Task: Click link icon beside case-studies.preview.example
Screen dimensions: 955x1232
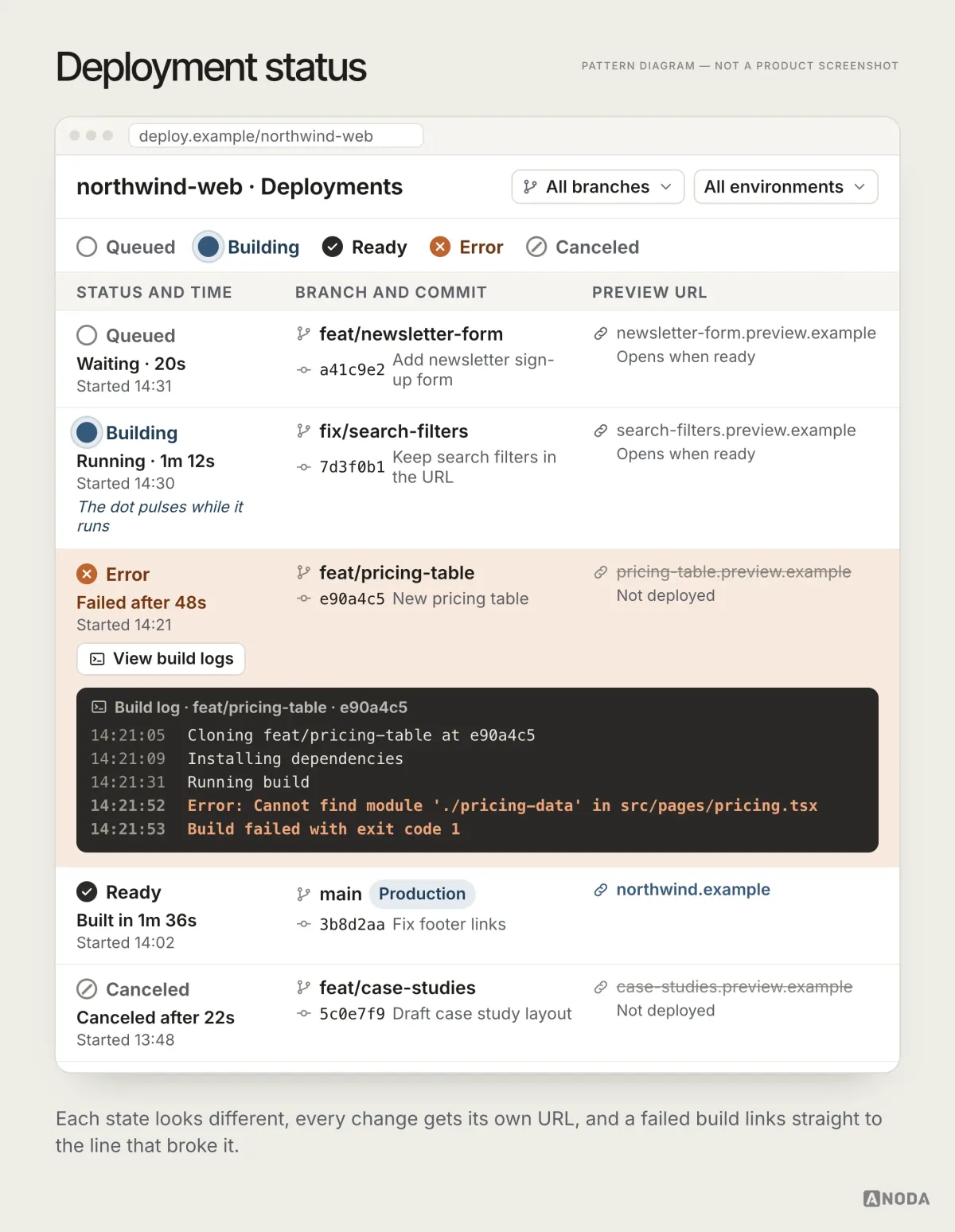Action: (601, 987)
